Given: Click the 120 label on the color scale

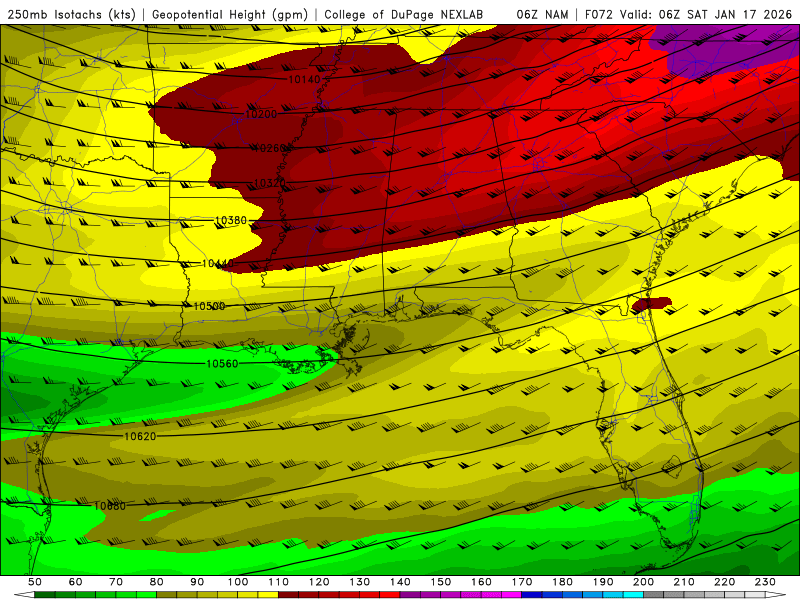Looking at the screenshot, I should coord(319,582).
